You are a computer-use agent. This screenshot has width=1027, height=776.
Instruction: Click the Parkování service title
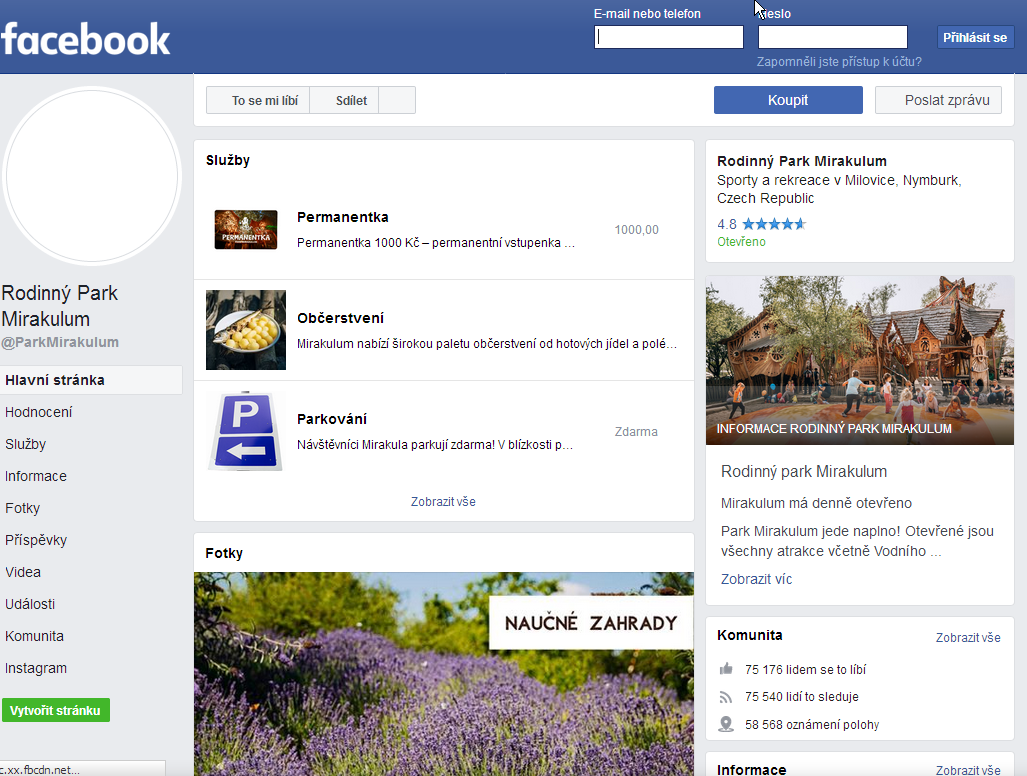(x=332, y=419)
